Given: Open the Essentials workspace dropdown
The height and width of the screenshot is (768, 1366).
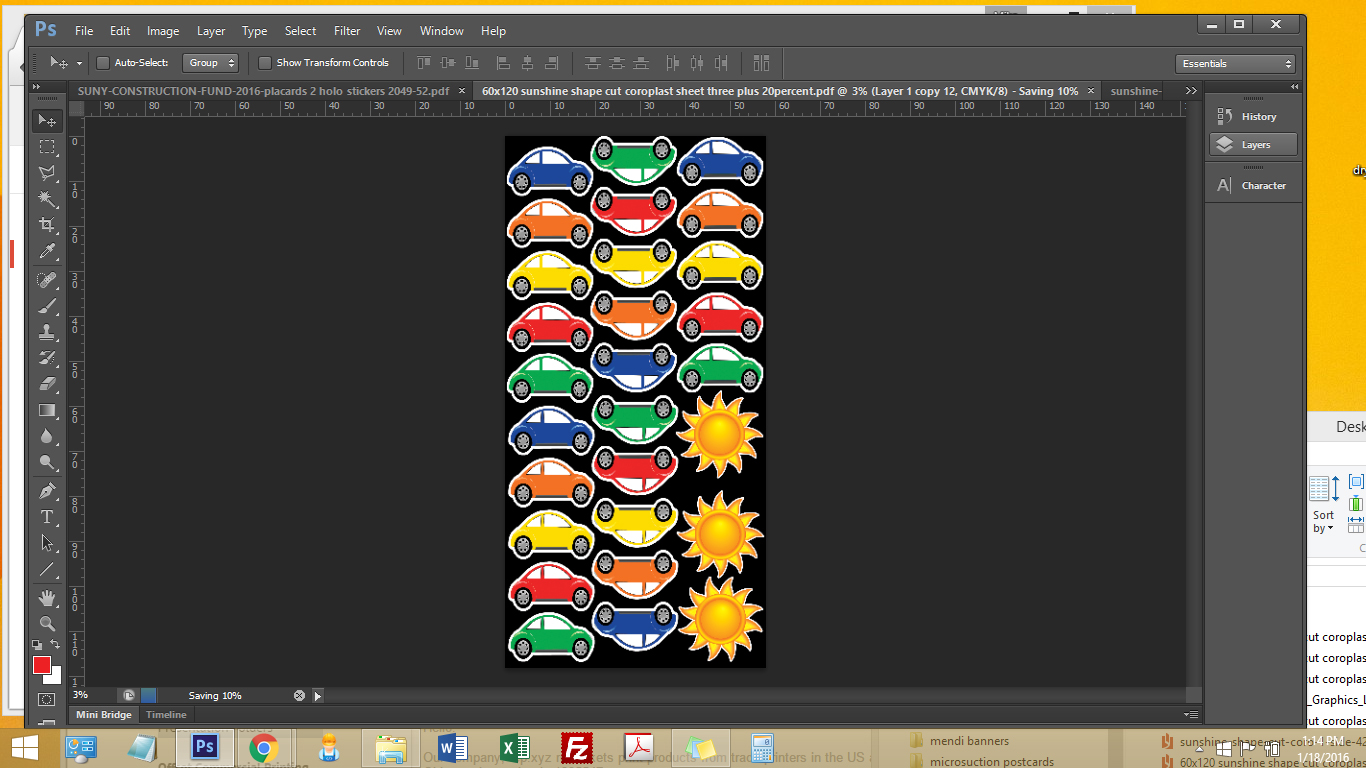Looking at the screenshot, I should [1236, 64].
